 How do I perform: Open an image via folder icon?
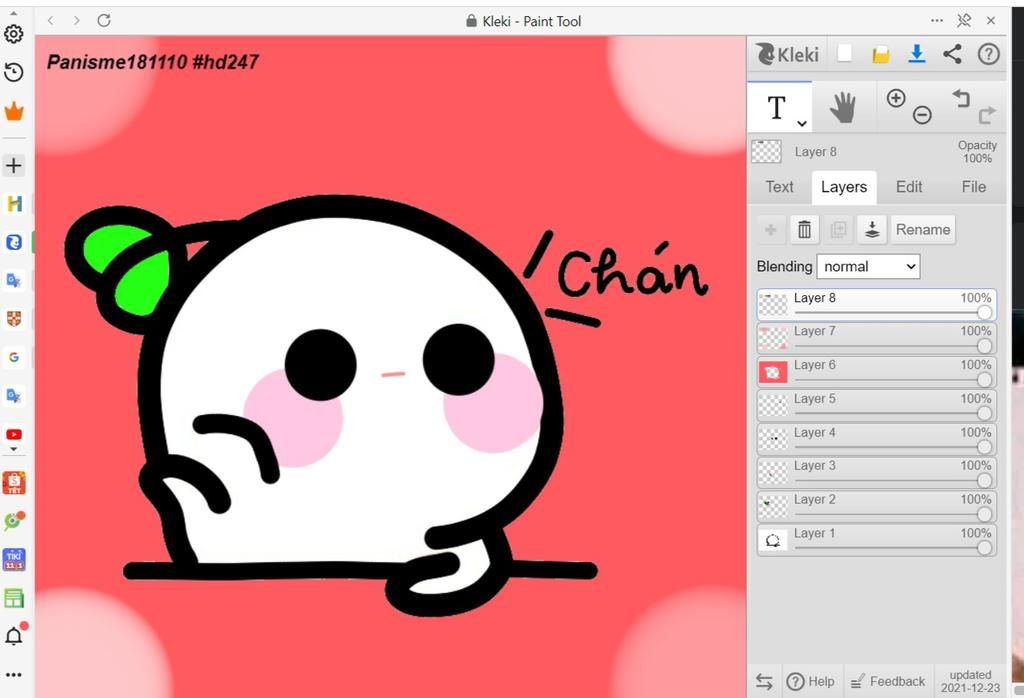pos(881,55)
